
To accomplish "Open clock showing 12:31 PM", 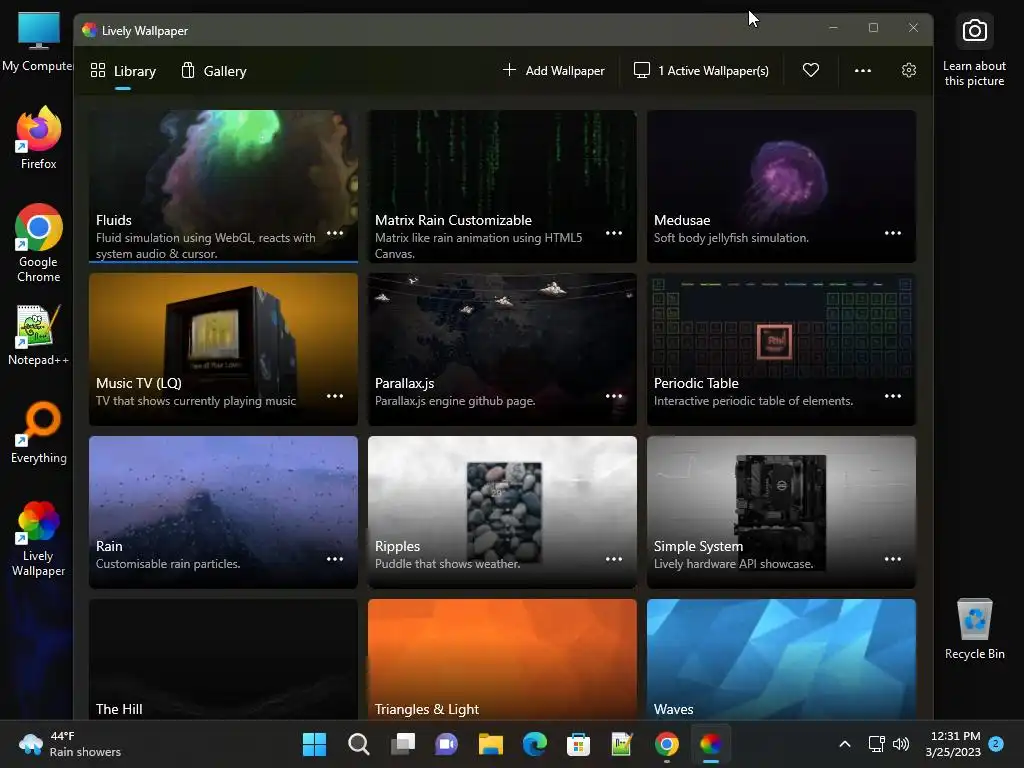I will pos(953,744).
